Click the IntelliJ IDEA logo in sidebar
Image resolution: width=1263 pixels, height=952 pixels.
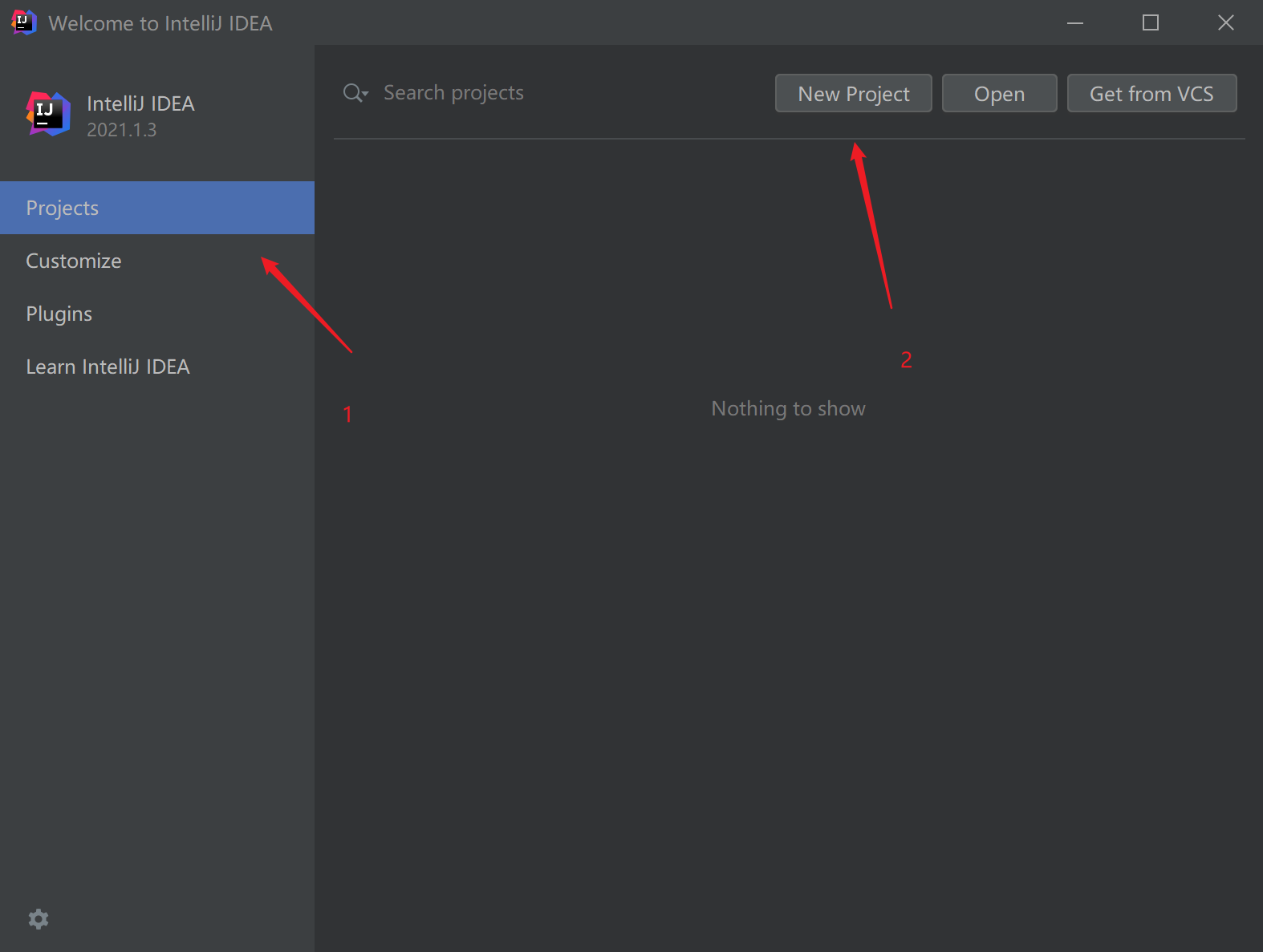pyautogui.click(x=48, y=114)
